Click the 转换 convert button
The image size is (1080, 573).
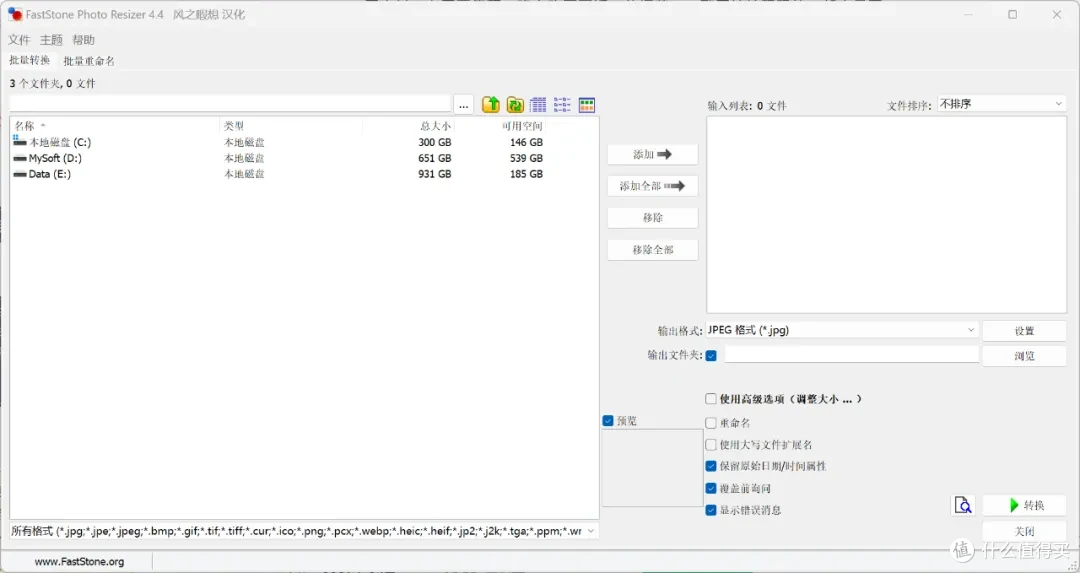click(x=1024, y=505)
